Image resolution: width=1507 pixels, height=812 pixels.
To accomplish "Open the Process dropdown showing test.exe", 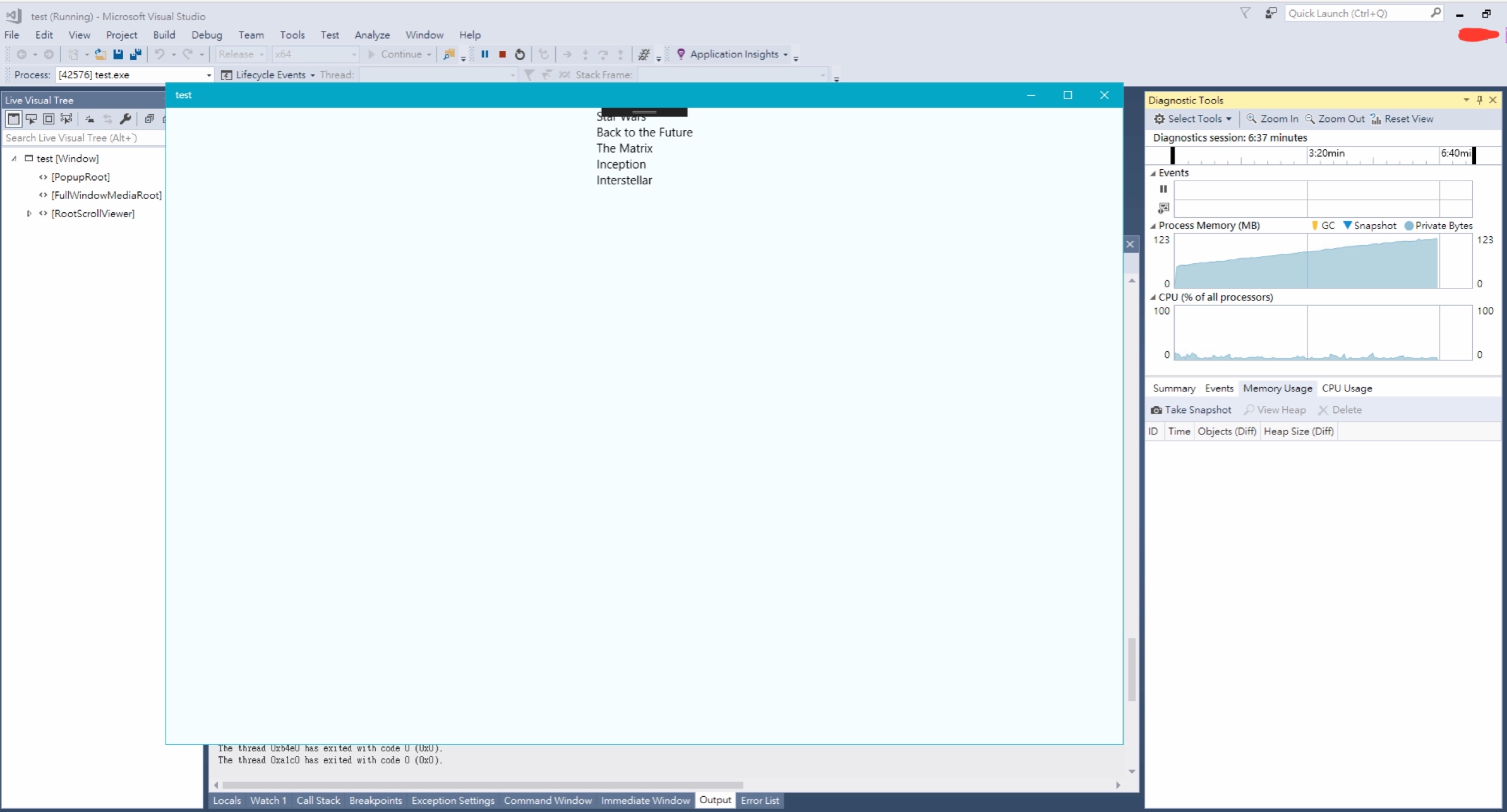I will [208, 75].
